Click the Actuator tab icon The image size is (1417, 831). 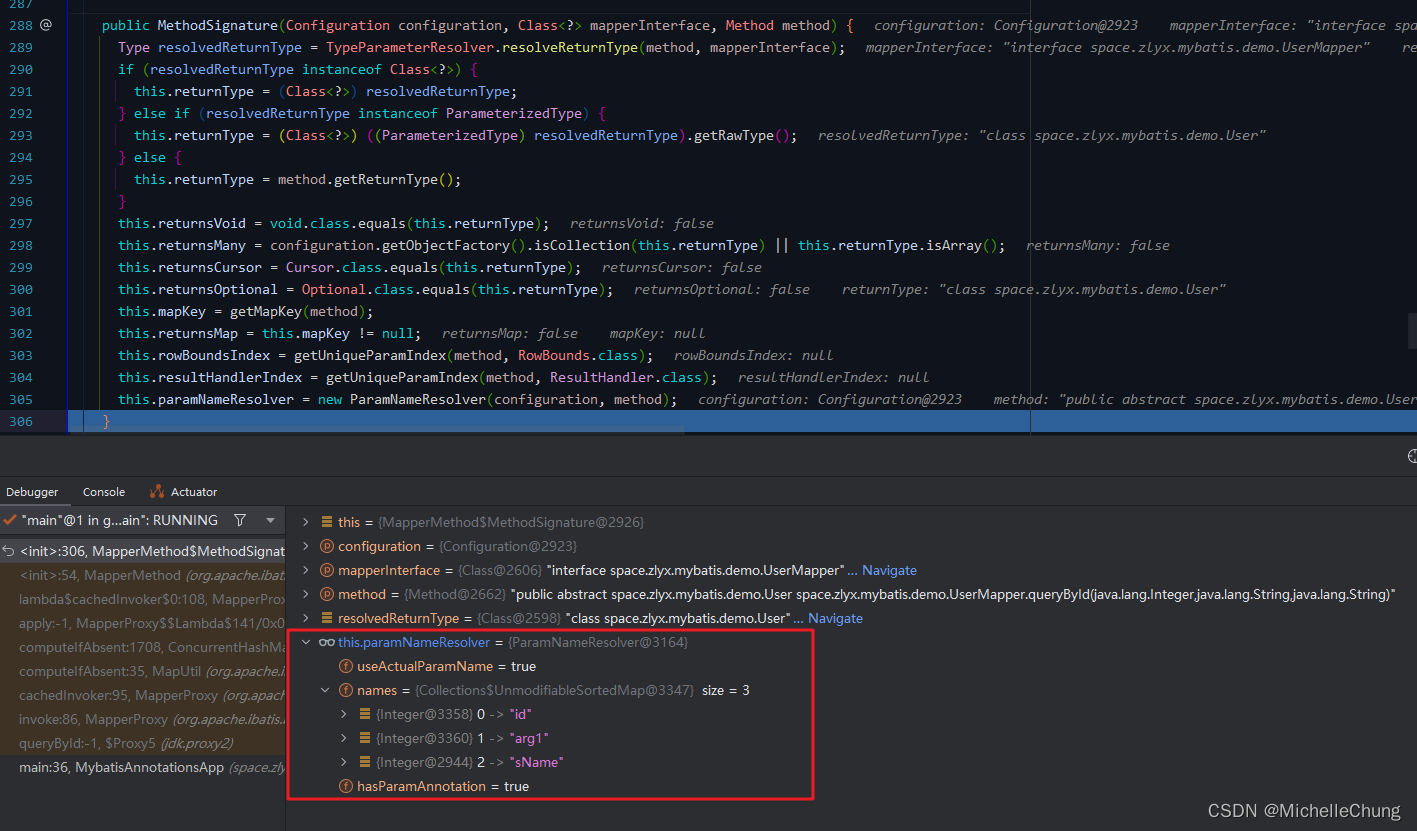(156, 491)
